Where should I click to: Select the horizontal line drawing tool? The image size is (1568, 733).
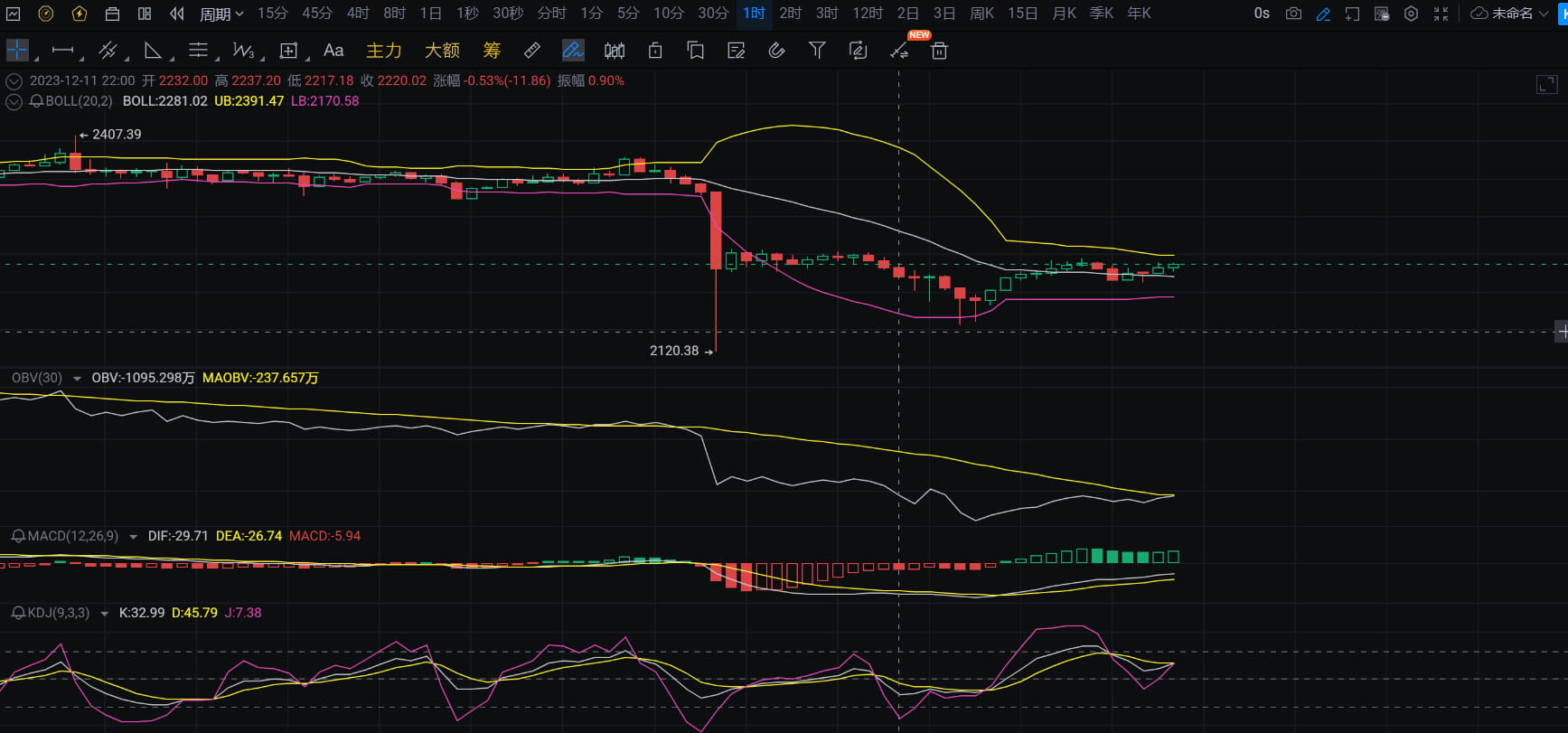62,51
